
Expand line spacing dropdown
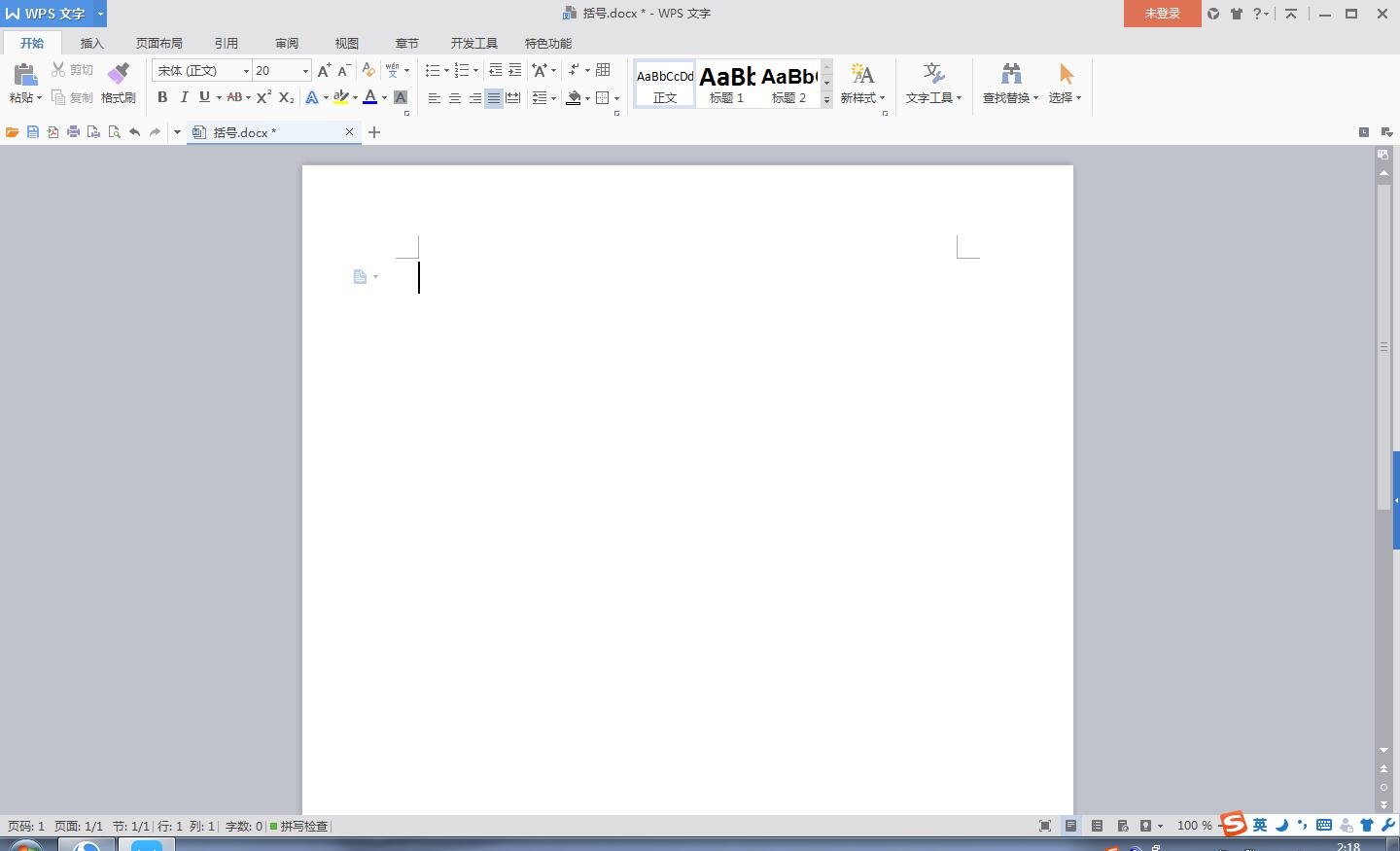pos(553,97)
